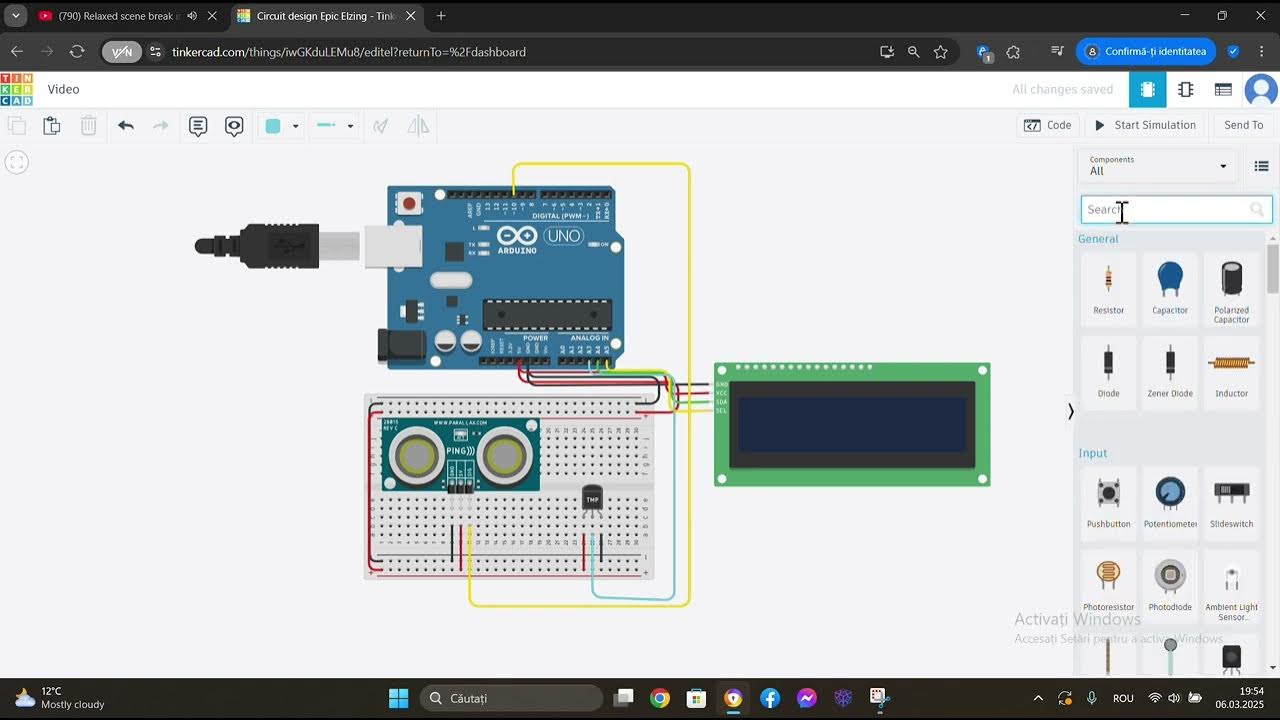
Task: Open the browser extensions puzzle icon
Action: (1013, 51)
